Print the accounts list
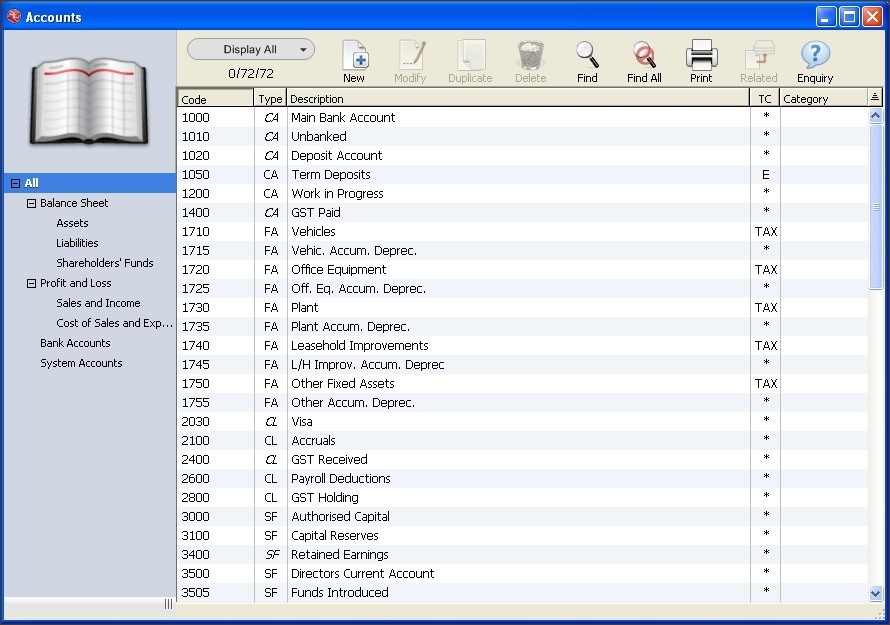Screen dimensions: 890x625 click(x=701, y=55)
